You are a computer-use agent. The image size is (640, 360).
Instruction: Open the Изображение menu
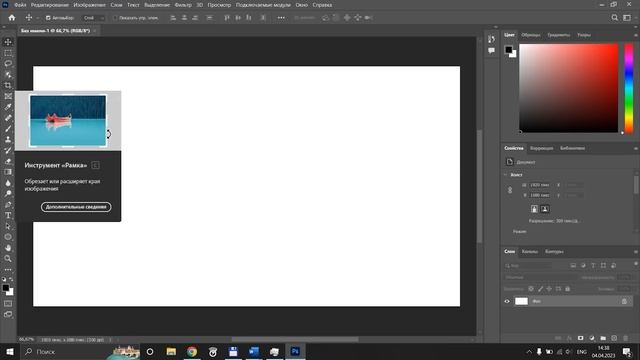[89, 5]
